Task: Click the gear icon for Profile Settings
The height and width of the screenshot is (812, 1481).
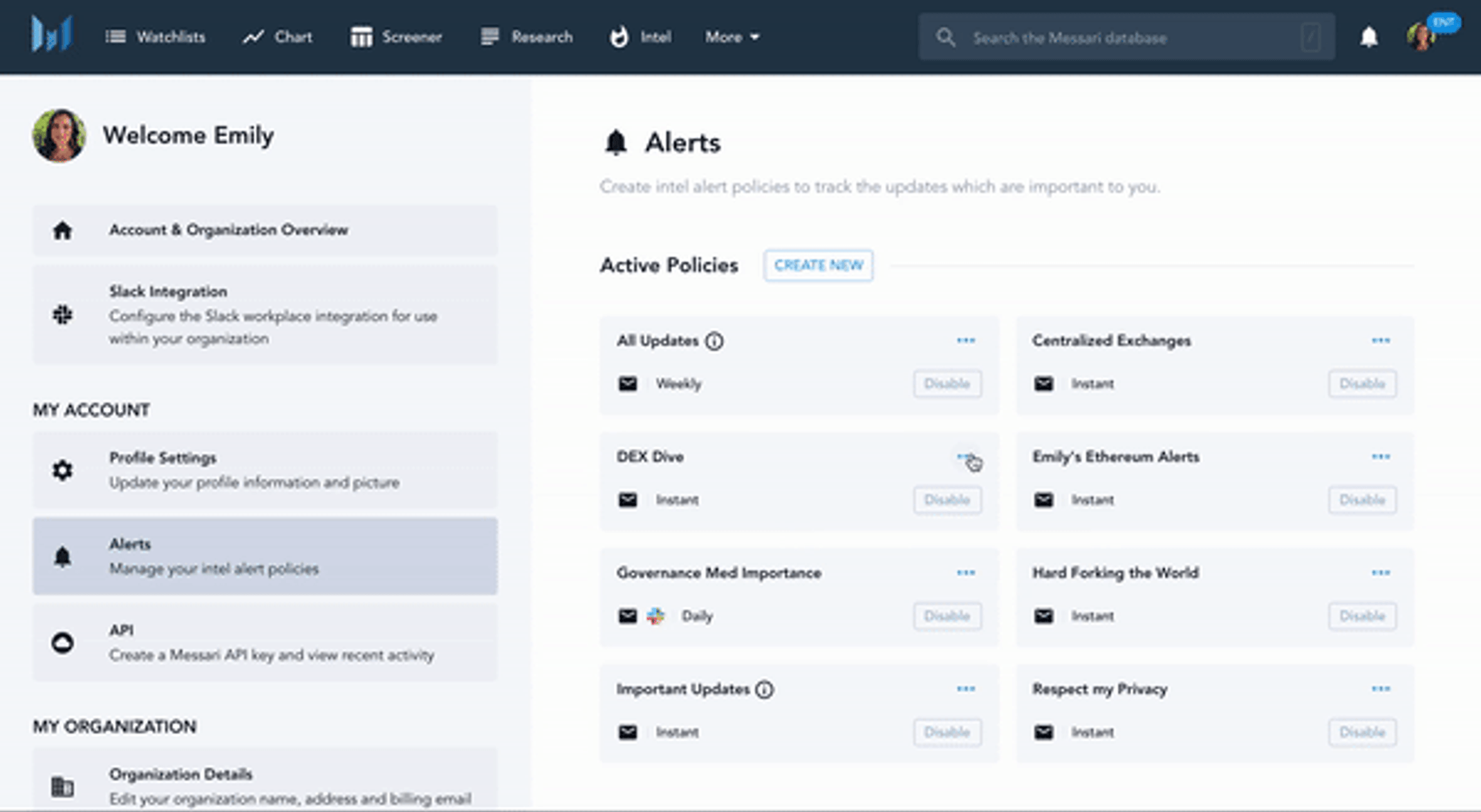Action: [62, 470]
